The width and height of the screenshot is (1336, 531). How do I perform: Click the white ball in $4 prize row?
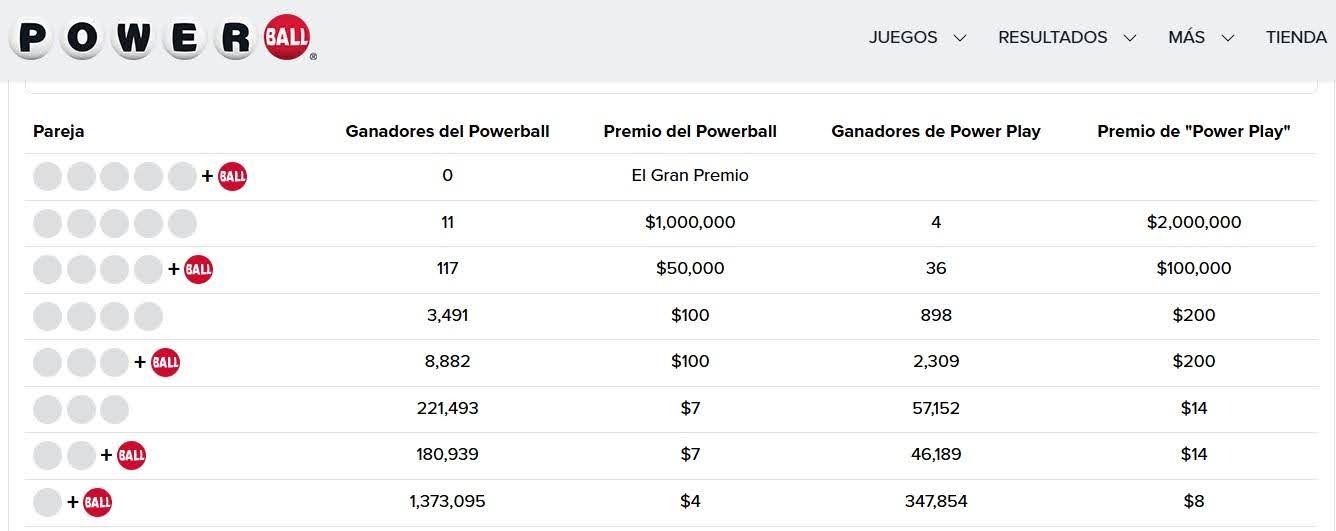pyautogui.click(x=47, y=501)
